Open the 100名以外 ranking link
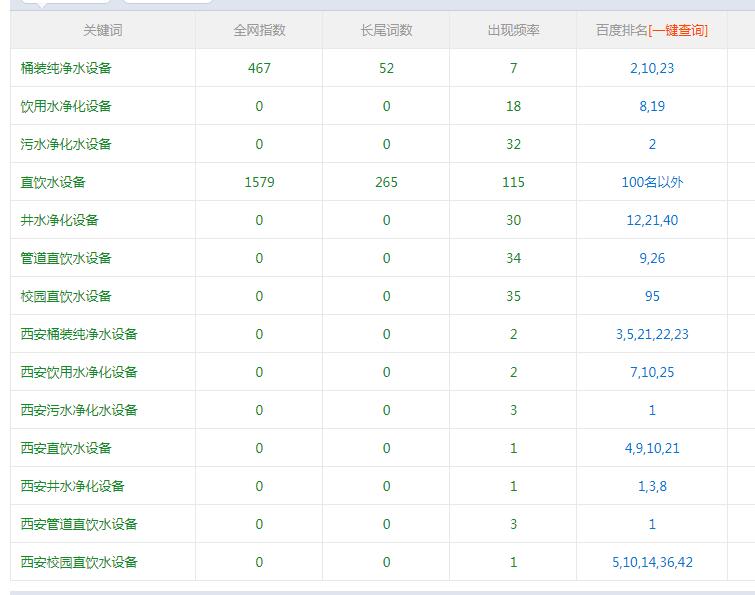 [652, 182]
